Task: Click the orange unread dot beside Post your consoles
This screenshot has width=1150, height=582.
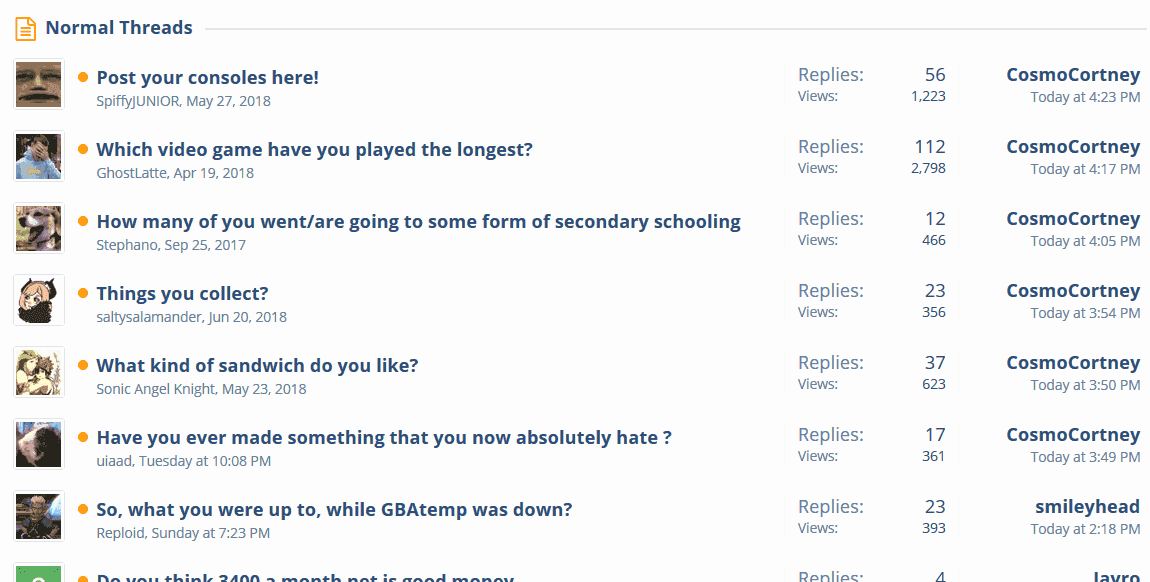Action: 83,77
